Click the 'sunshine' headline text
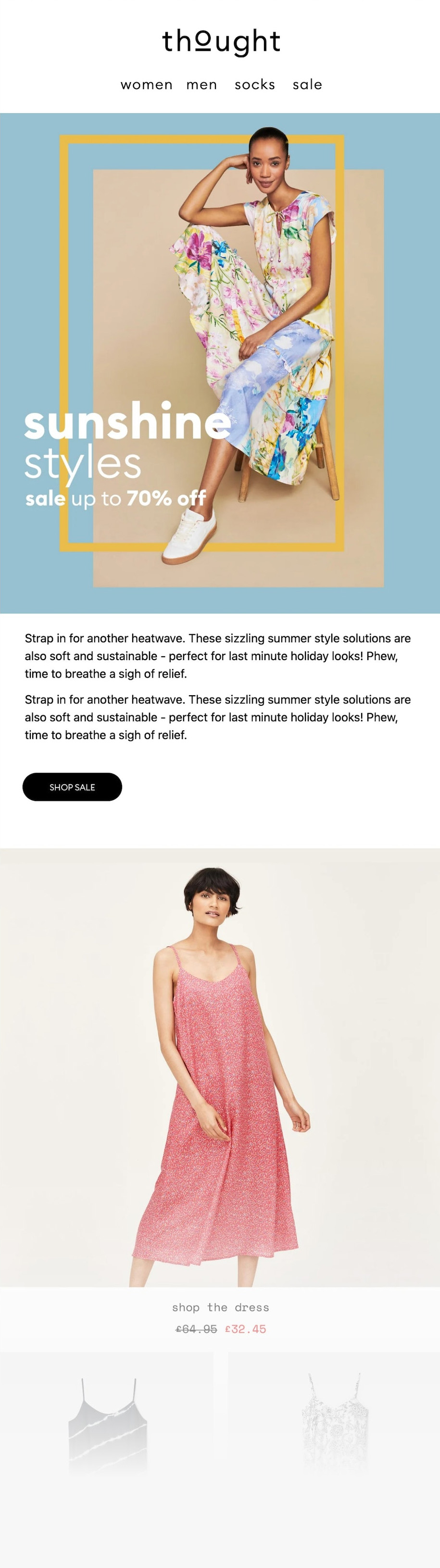Image resolution: width=440 pixels, height=1568 pixels. click(128, 421)
